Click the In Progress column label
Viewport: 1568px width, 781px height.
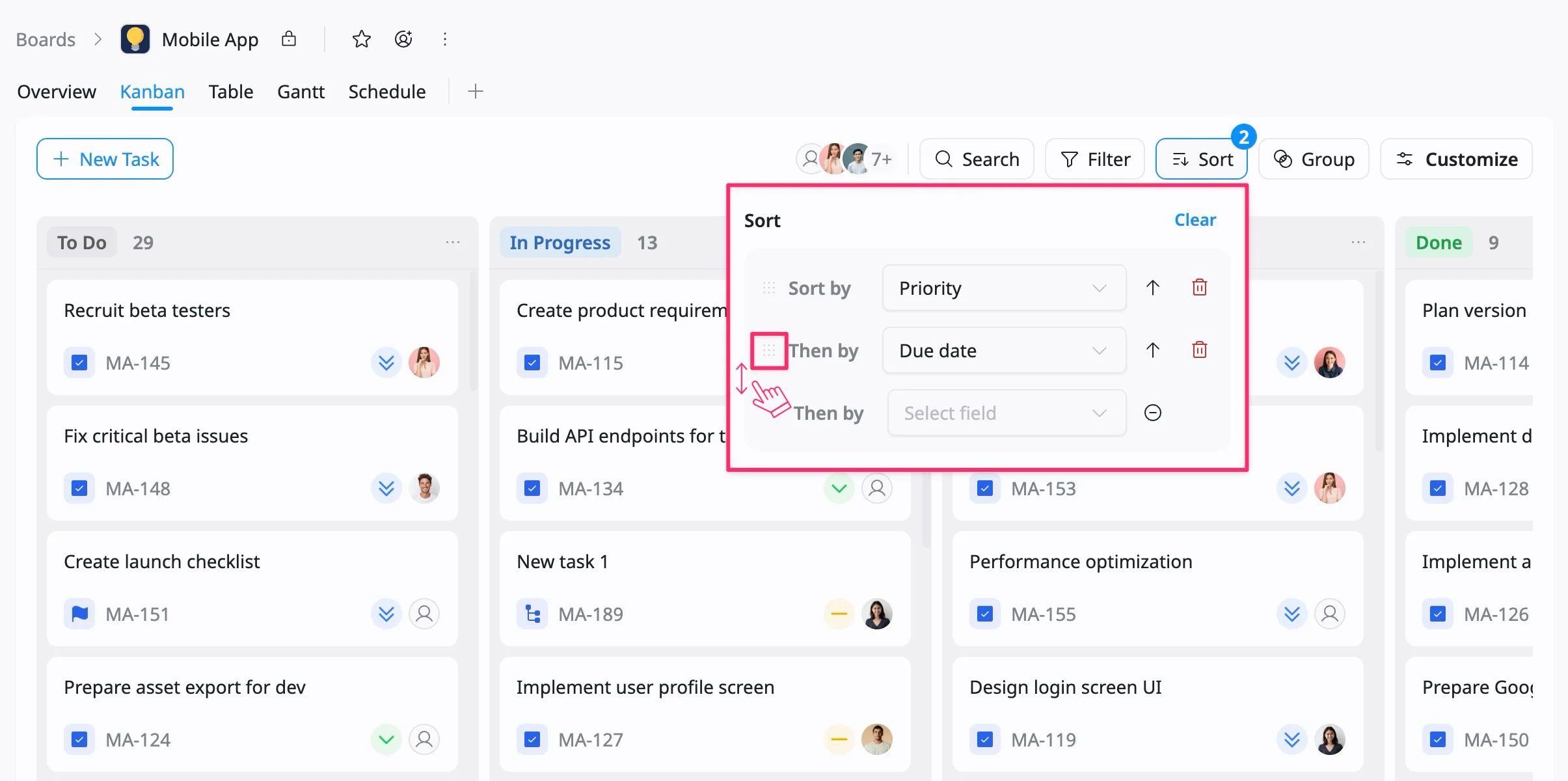click(x=560, y=242)
